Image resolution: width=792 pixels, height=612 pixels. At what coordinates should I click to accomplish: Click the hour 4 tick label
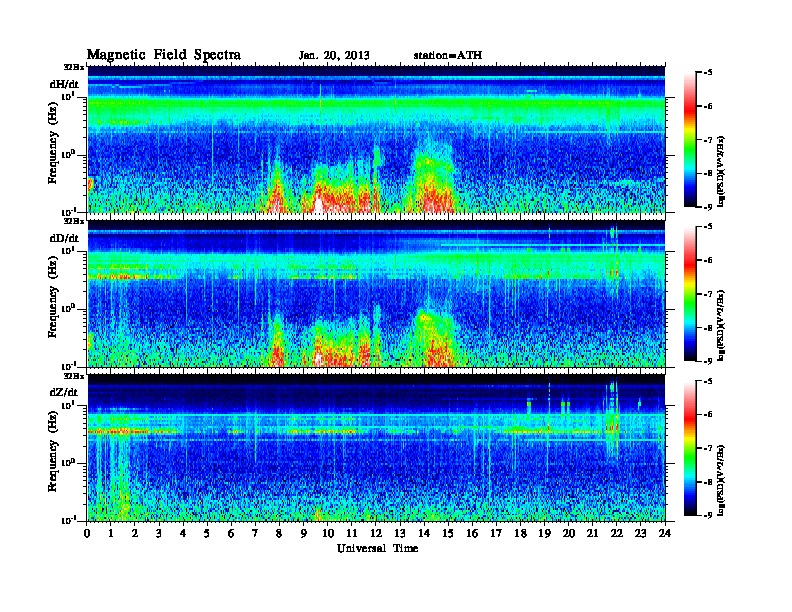(183, 534)
